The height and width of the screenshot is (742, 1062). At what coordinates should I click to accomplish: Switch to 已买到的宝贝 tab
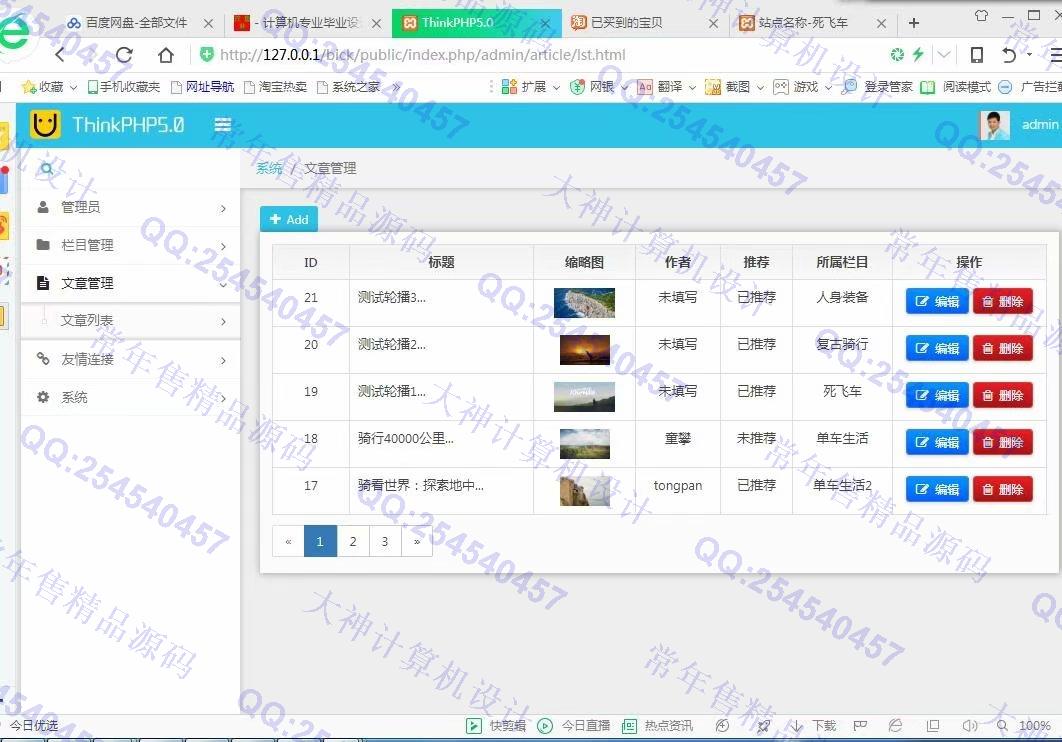(x=643, y=23)
